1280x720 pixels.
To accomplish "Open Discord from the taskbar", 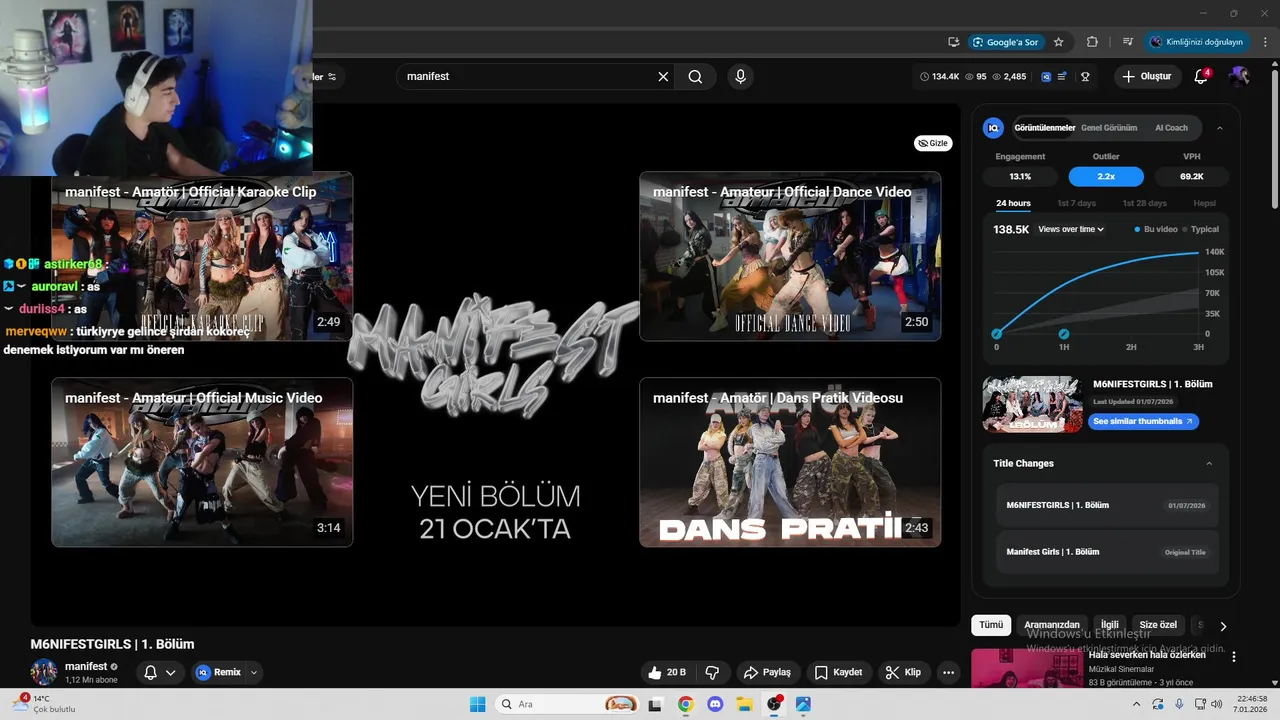I will point(715,704).
